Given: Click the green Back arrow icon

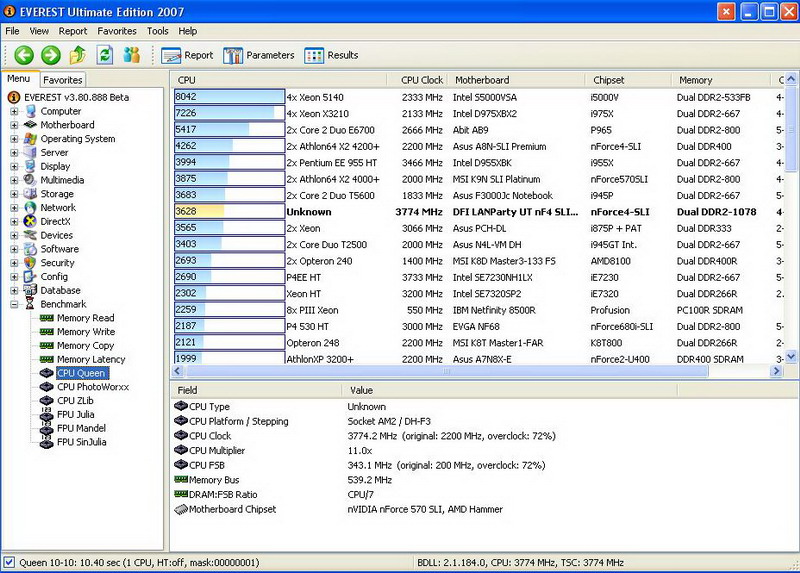Looking at the screenshot, I should coord(23,55).
